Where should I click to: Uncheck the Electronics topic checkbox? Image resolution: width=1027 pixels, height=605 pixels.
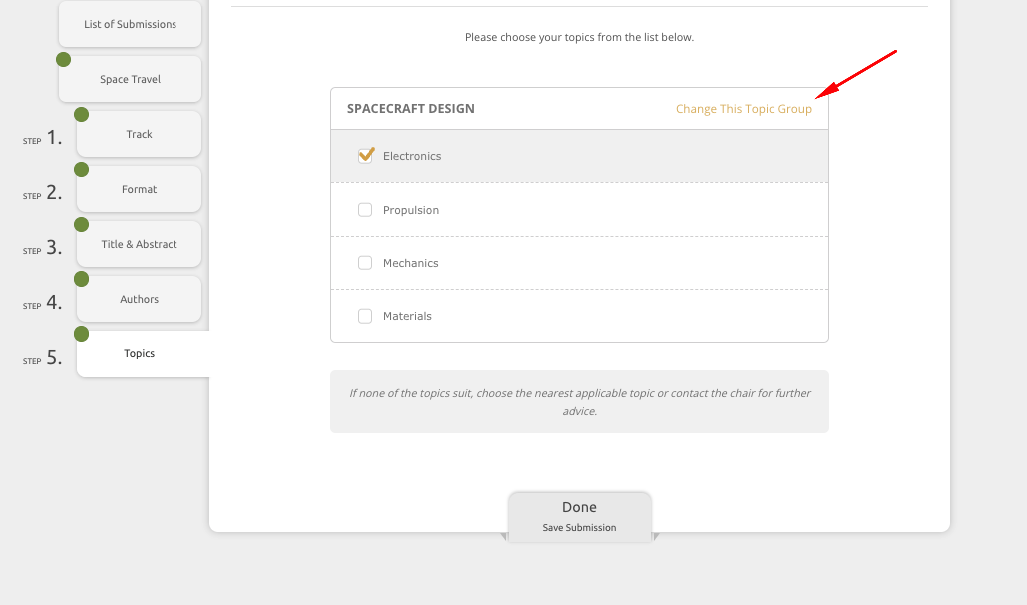tap(365, 156)
